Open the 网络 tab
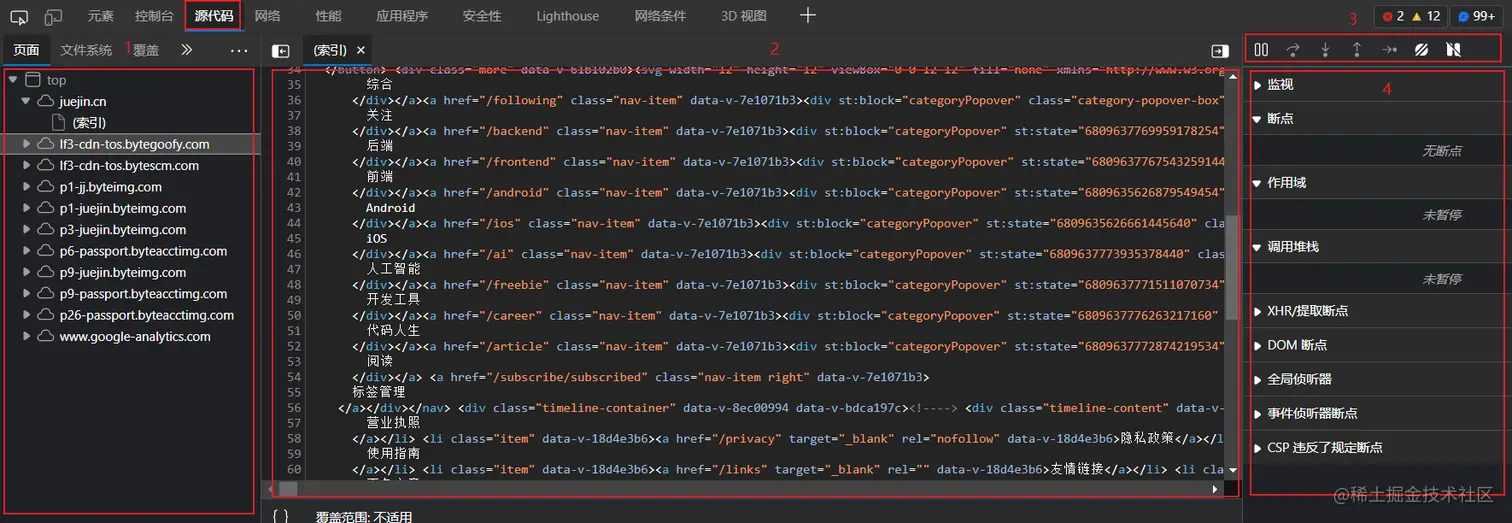Image resolution: width=1512 pixels, height=523 pixels. pyautogui.click(x=267, y=16)
